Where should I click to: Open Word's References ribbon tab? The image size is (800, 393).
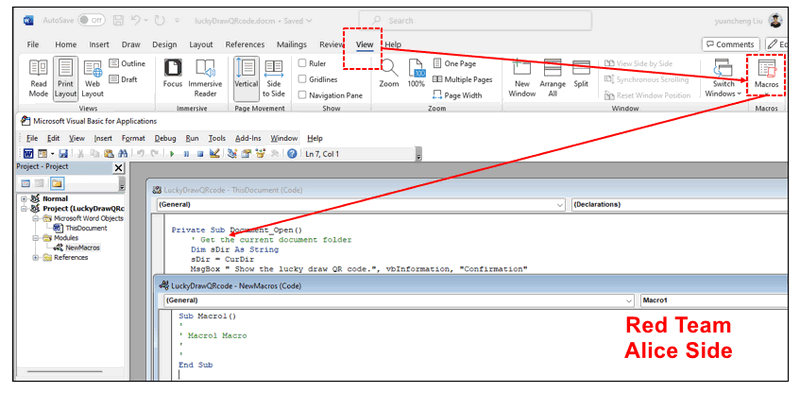(245, 44)
